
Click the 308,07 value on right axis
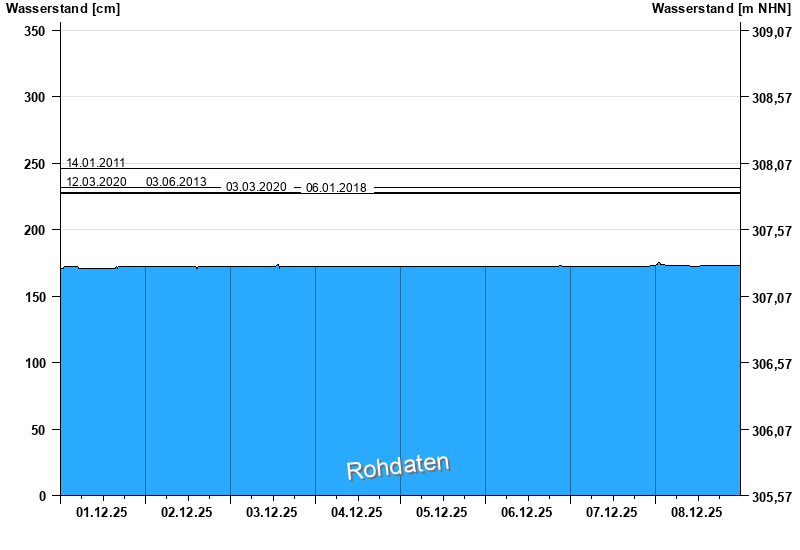click(x=772, y=165)
